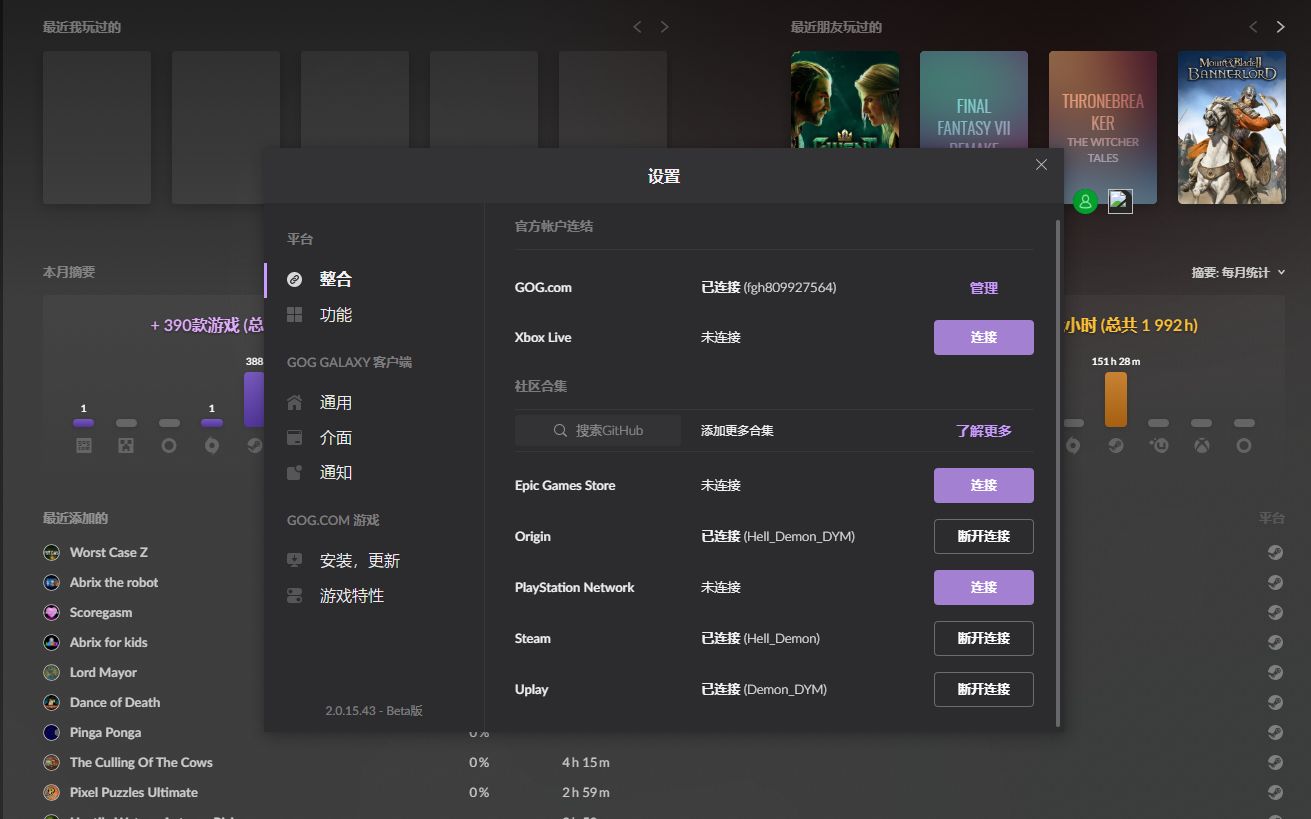Click the Pixel Puzzles Ultimate game icon

[x=51, y=792]
